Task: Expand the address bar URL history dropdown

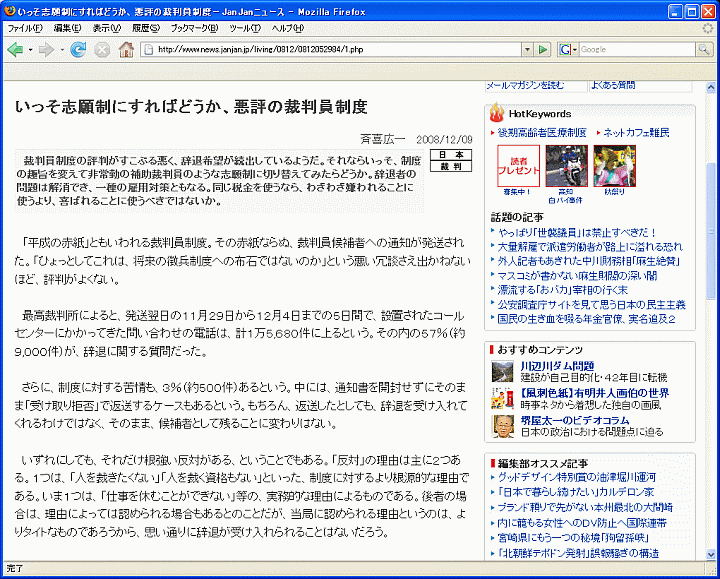Action: click(x=526, y=49)
